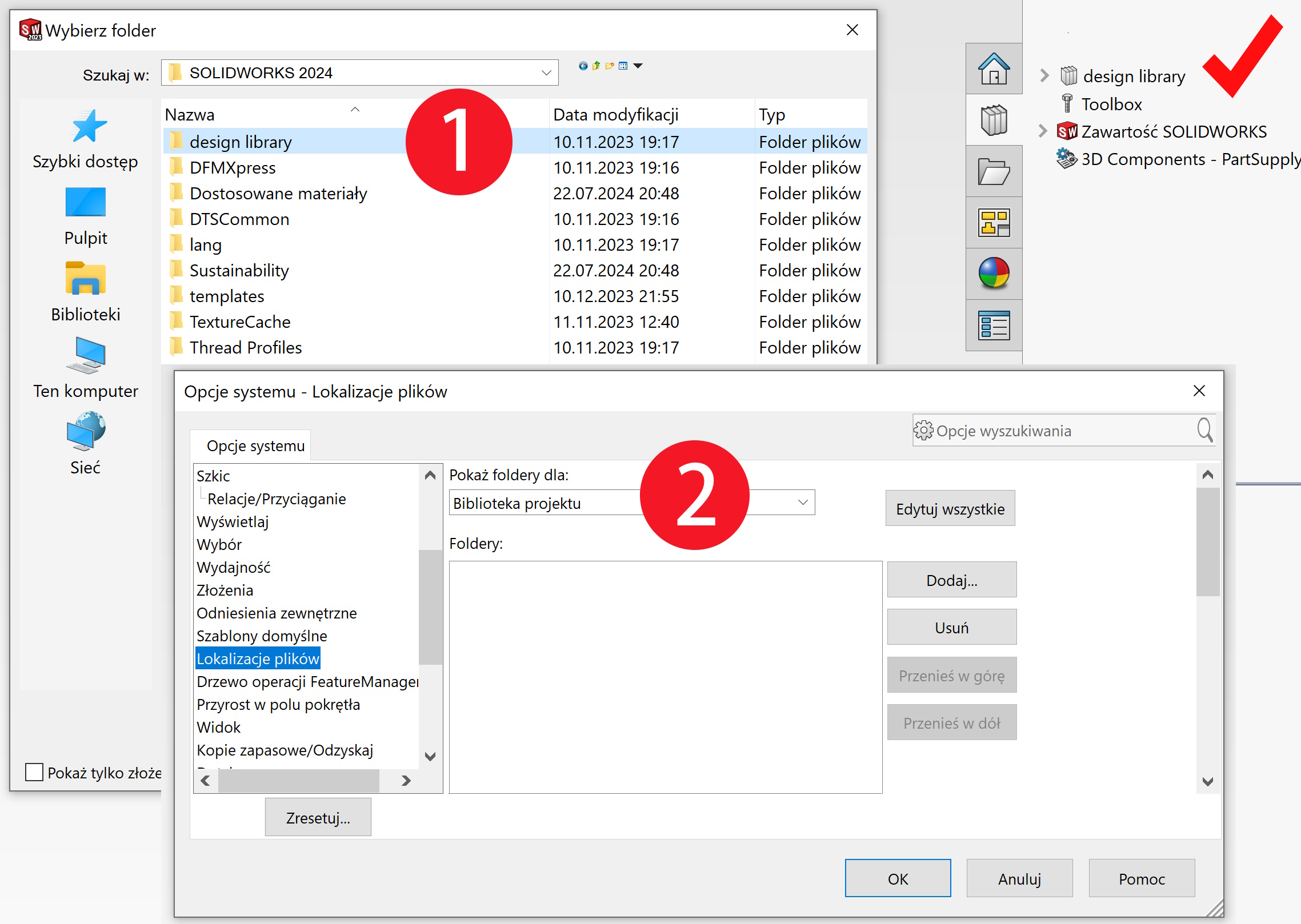Select Zawartość SOLIDWORKS tree item
Image resolution: width=1301 pixels, height=924 pixels.
[x=1162, y=131]
